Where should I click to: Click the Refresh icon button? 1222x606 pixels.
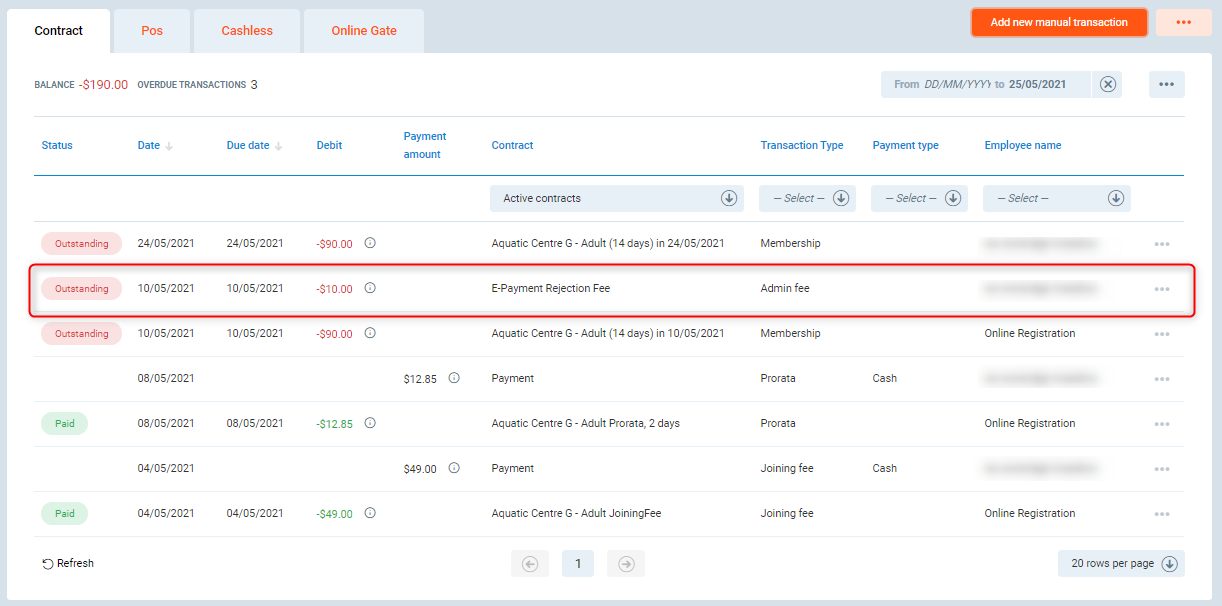48,564
